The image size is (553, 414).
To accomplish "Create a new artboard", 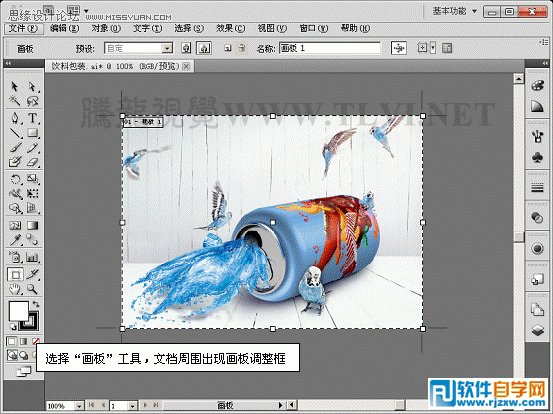I will click(x=228, y=48).
